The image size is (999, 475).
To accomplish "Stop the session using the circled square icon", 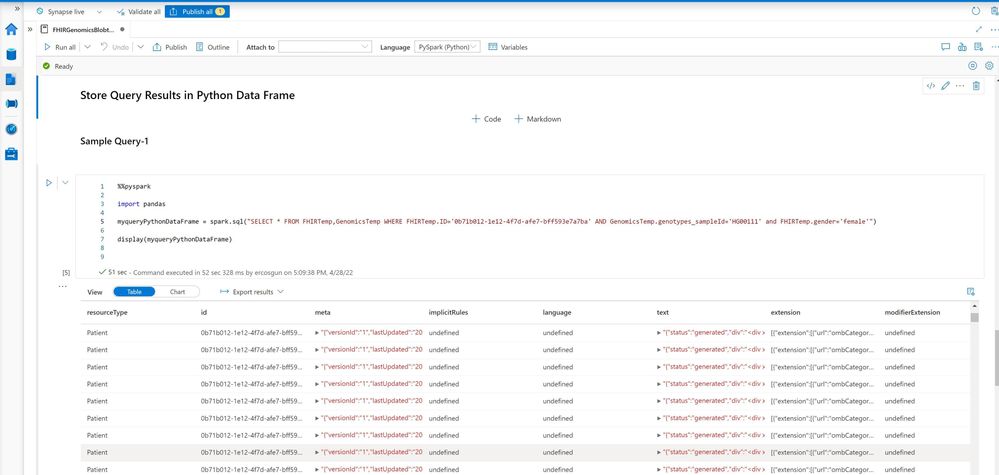I will pyautogui.click(x=972, y=66).
